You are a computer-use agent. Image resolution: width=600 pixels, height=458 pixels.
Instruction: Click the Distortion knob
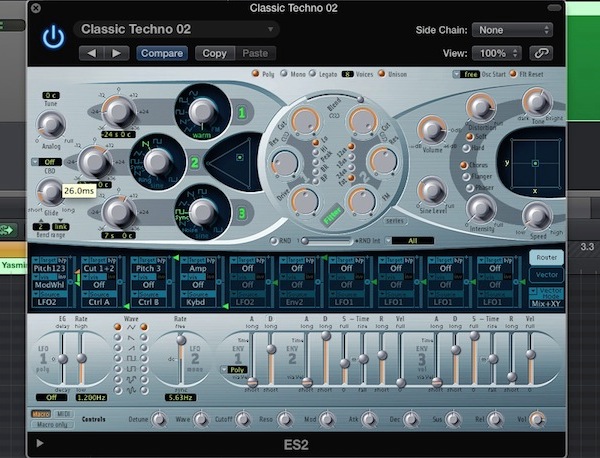481,108
